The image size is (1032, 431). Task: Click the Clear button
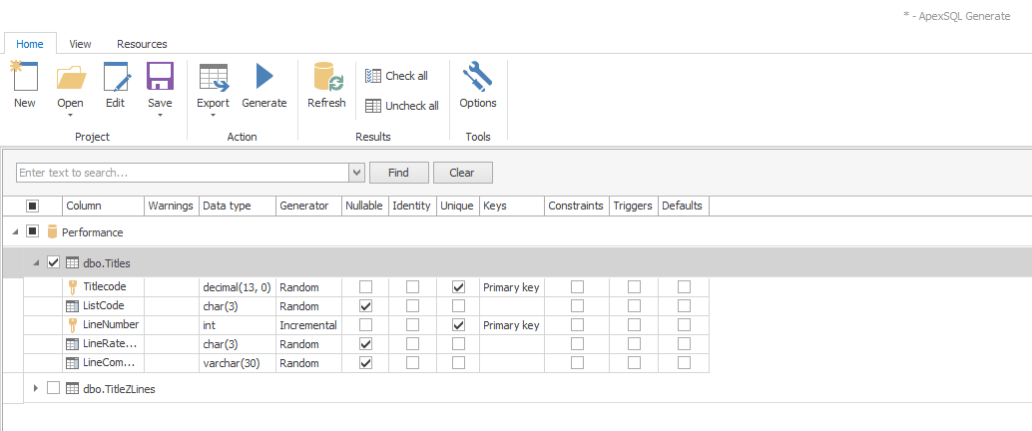pyautogui.click(x=461, y=173)
